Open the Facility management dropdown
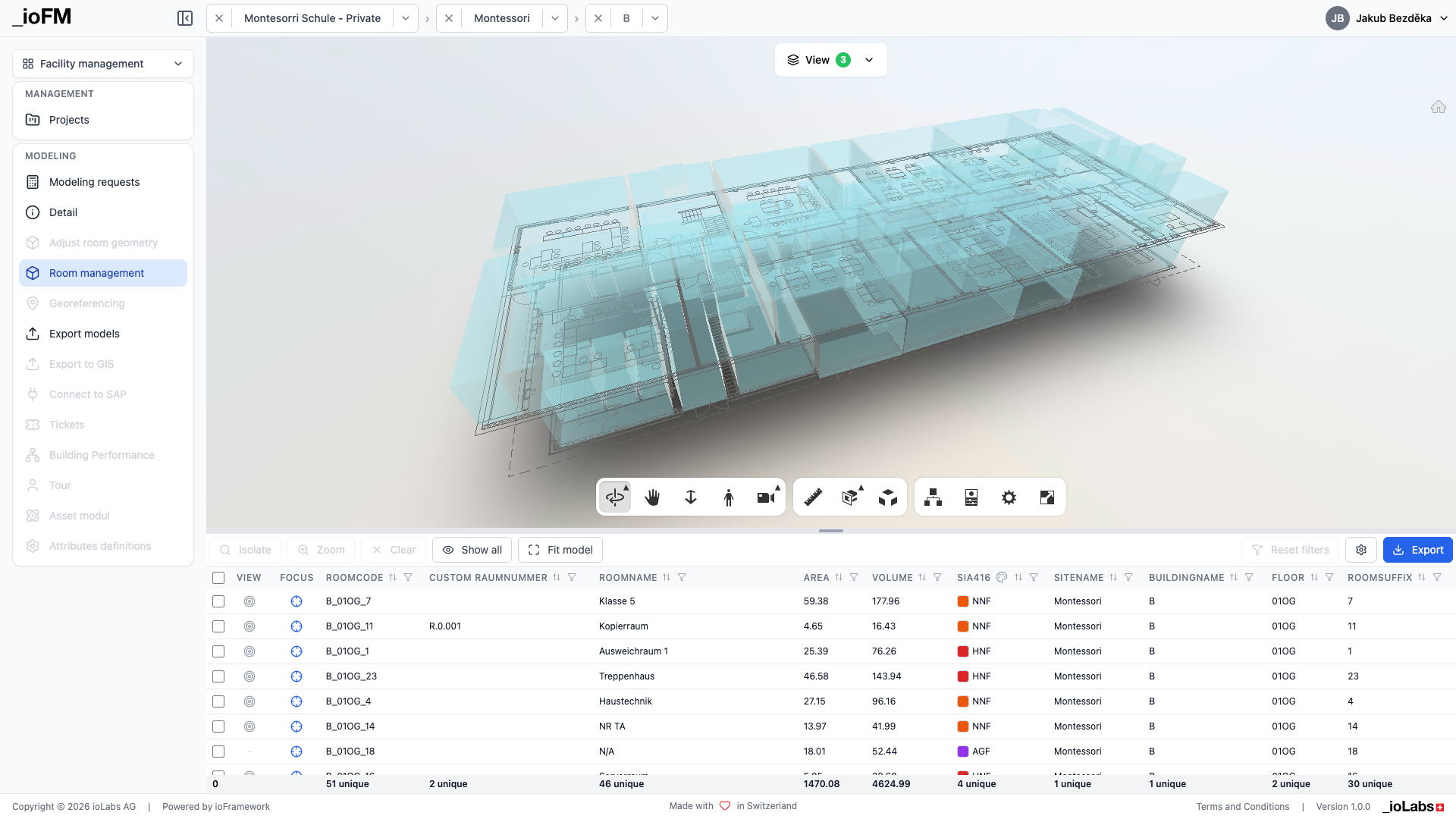 coord(103,64)
